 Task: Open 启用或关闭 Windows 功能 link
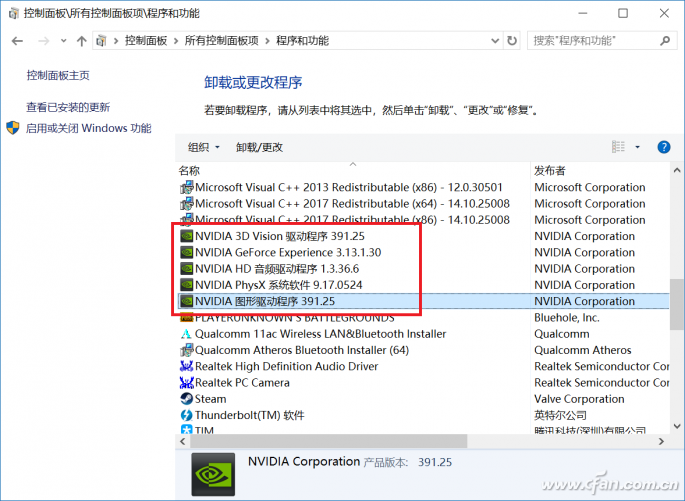click(88, 128)
